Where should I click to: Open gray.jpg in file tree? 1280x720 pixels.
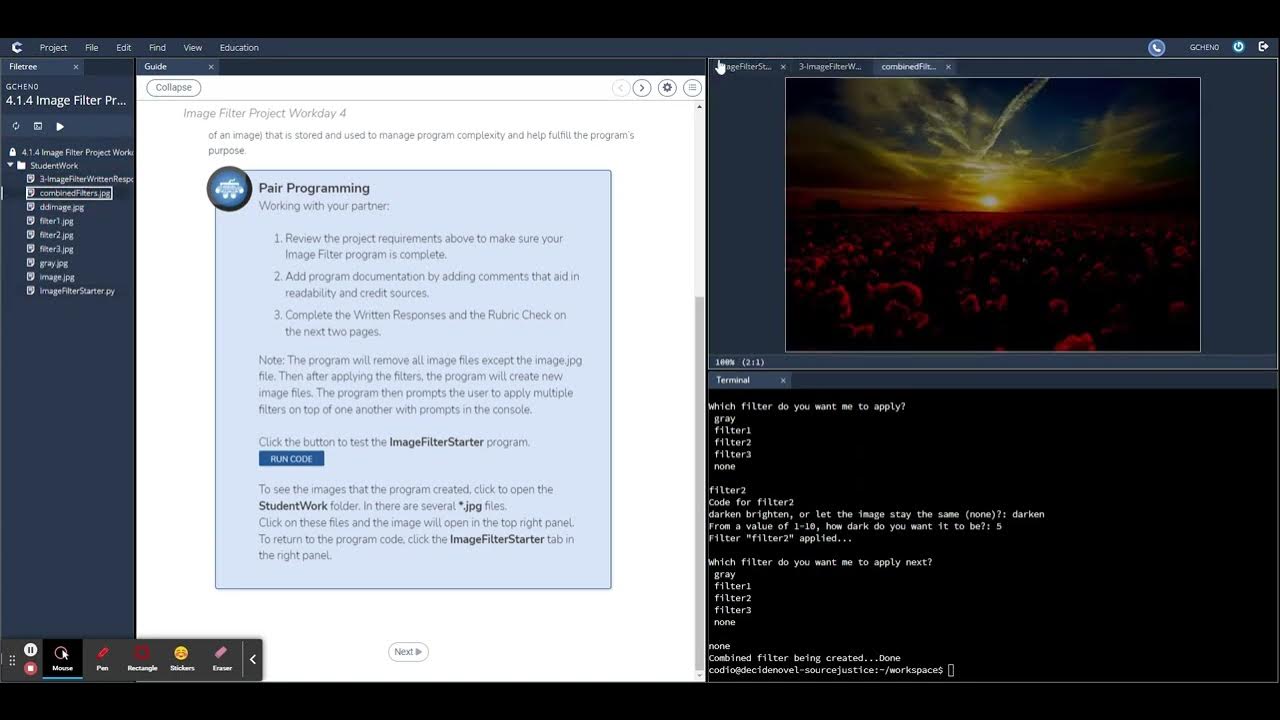pos(54,263)
